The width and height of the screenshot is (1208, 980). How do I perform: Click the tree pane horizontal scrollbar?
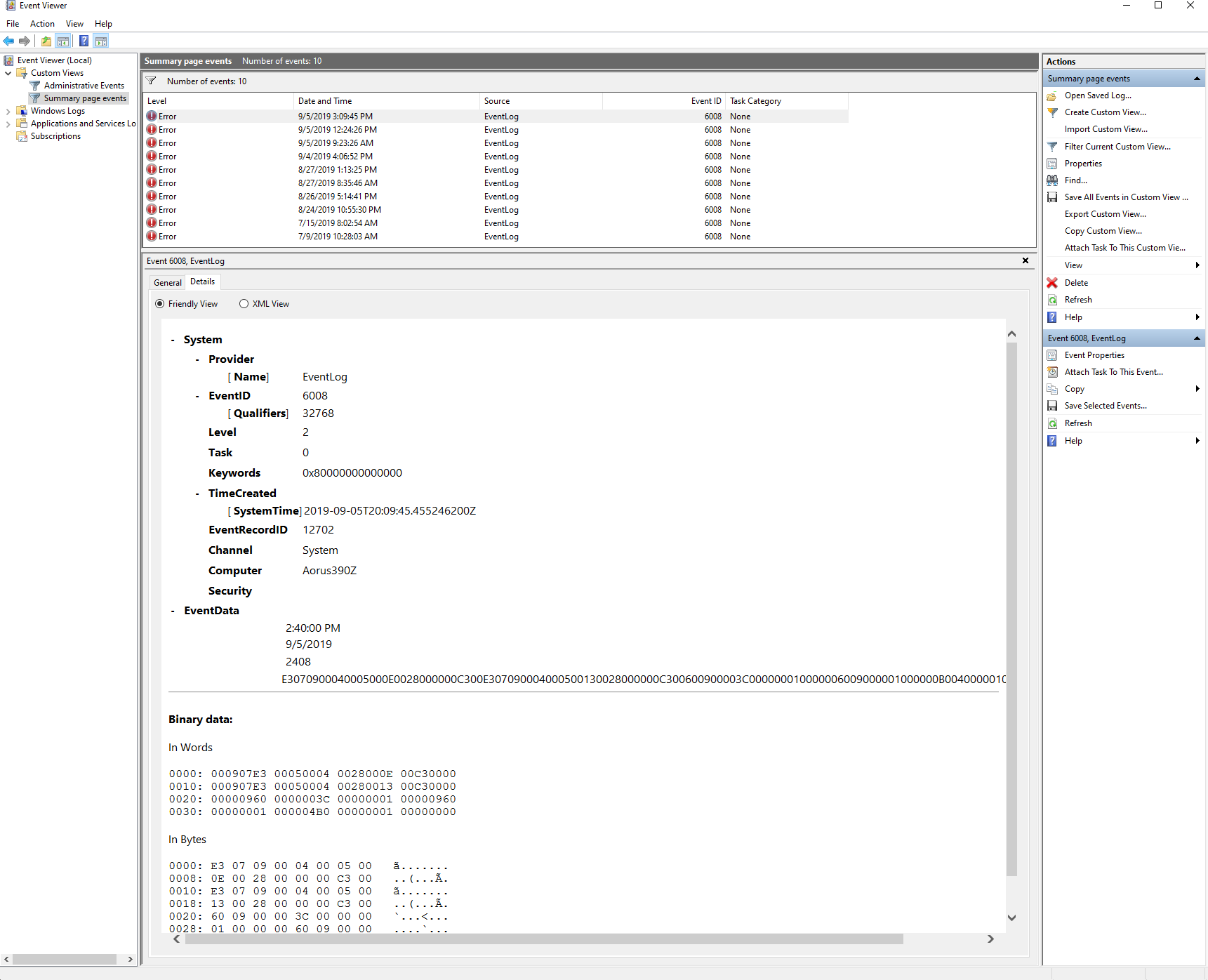click(x=65, y=959)
